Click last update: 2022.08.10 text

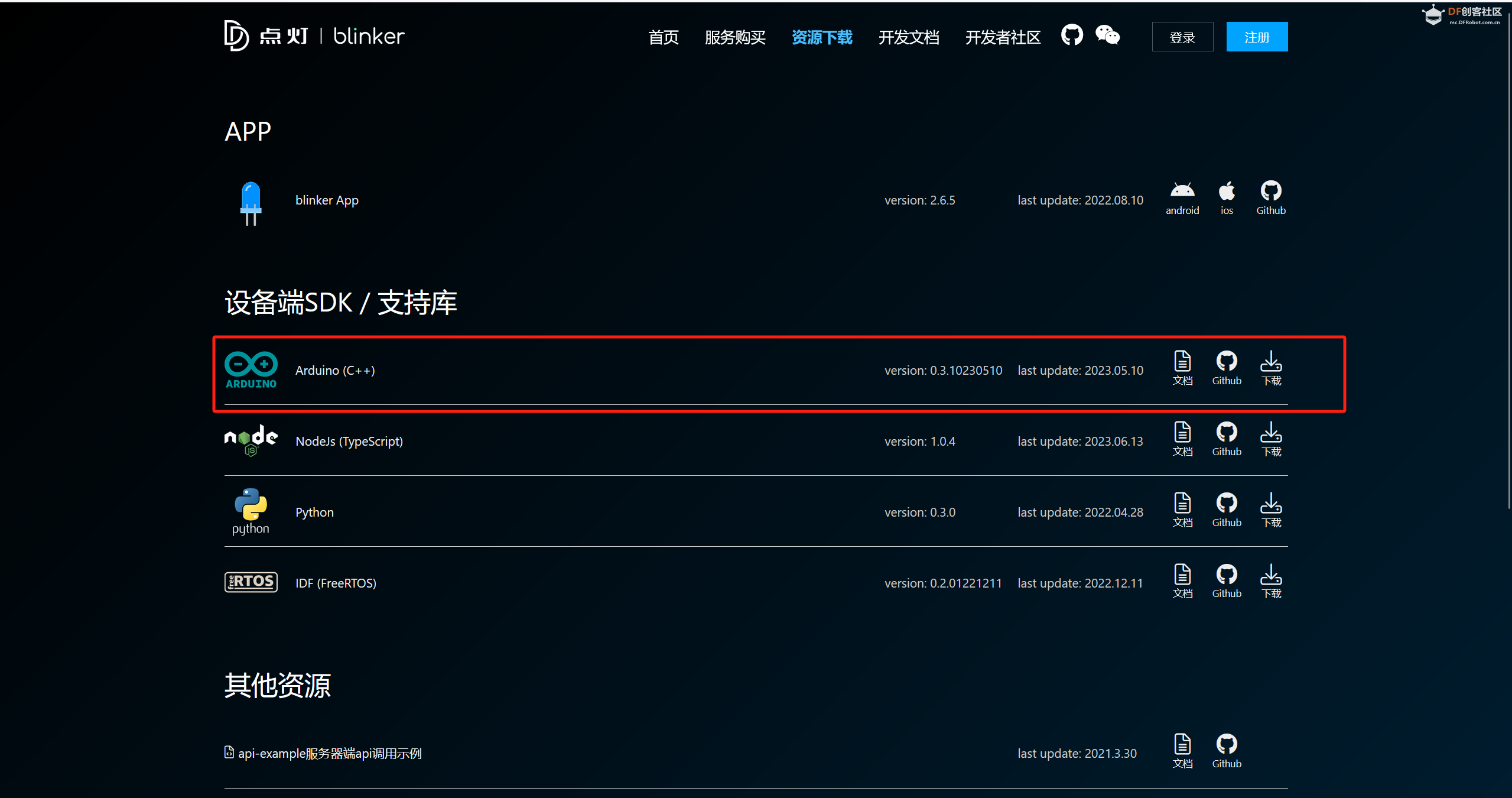click(x=1080, y=200)
